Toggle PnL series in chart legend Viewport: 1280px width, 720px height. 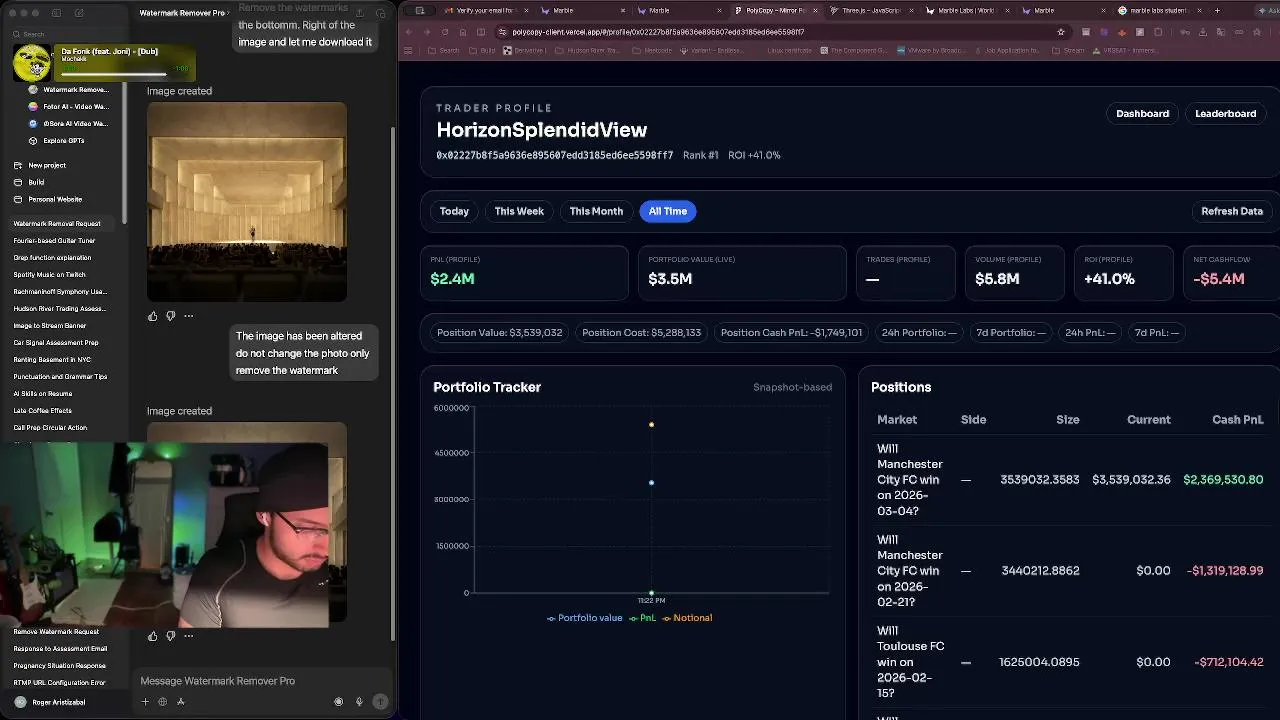(642, 618)
